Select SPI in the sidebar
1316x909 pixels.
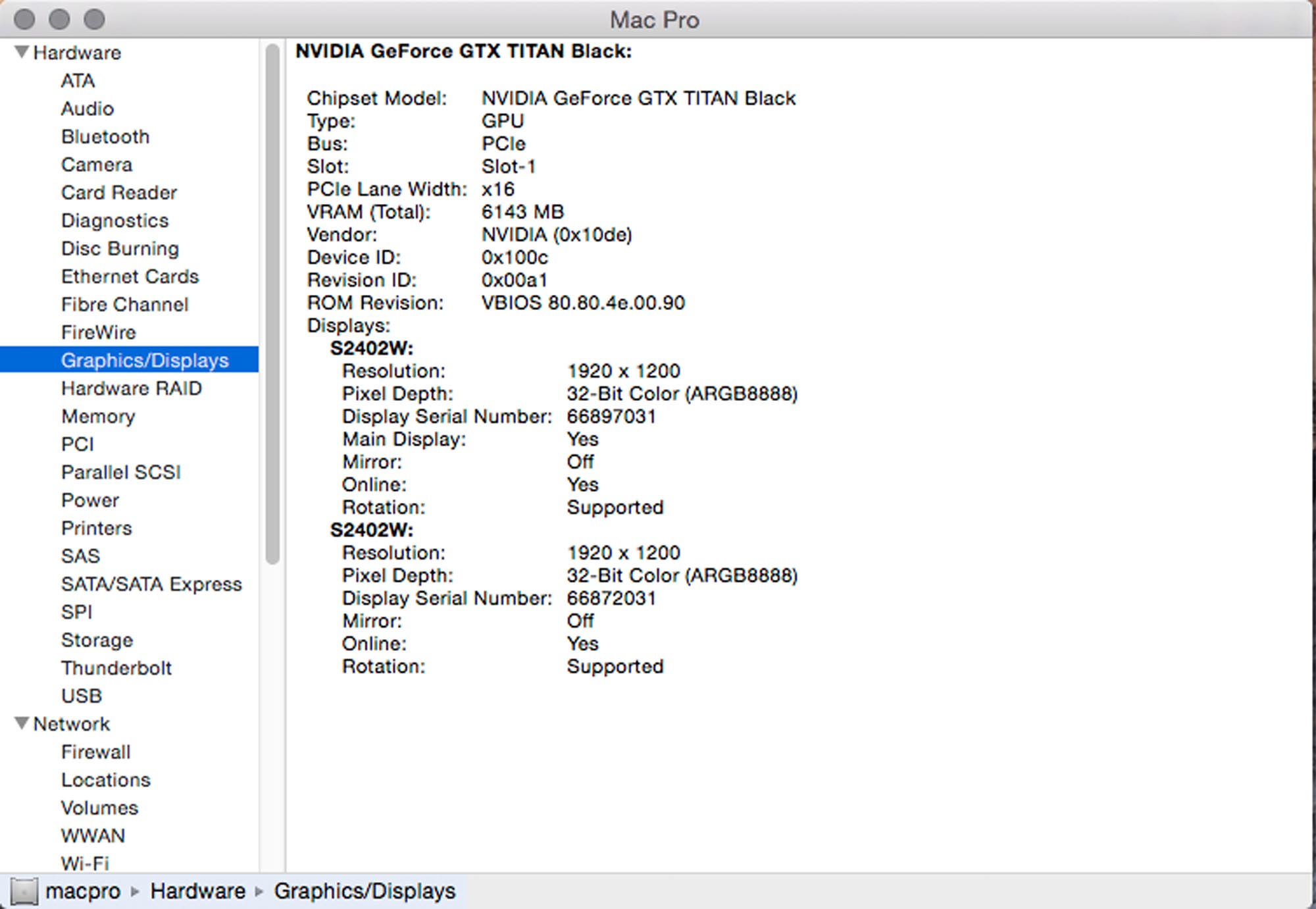click(x=76, y=612)
